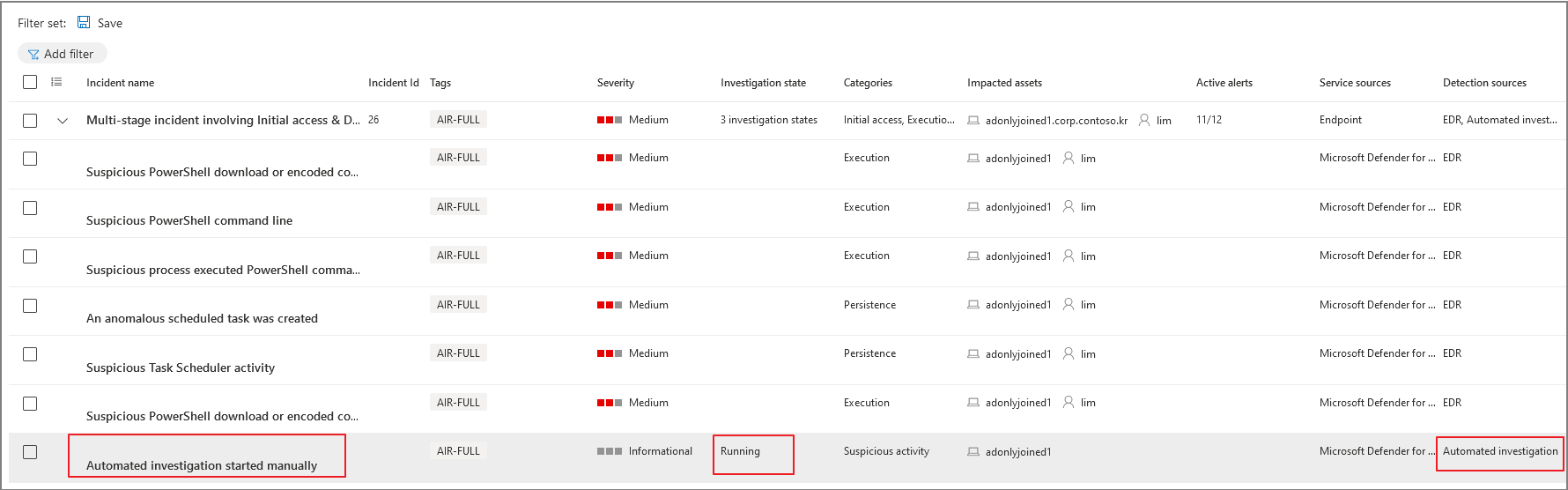Click Persistence category on Suspicious Task Scheduler row
Viewport: 1568px width, 490px height.
869,353
